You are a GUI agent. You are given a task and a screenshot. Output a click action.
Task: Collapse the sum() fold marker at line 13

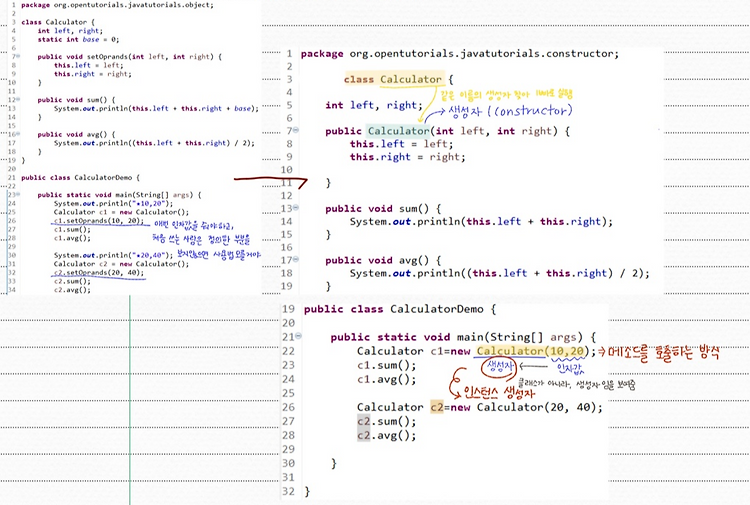(296, 207)
